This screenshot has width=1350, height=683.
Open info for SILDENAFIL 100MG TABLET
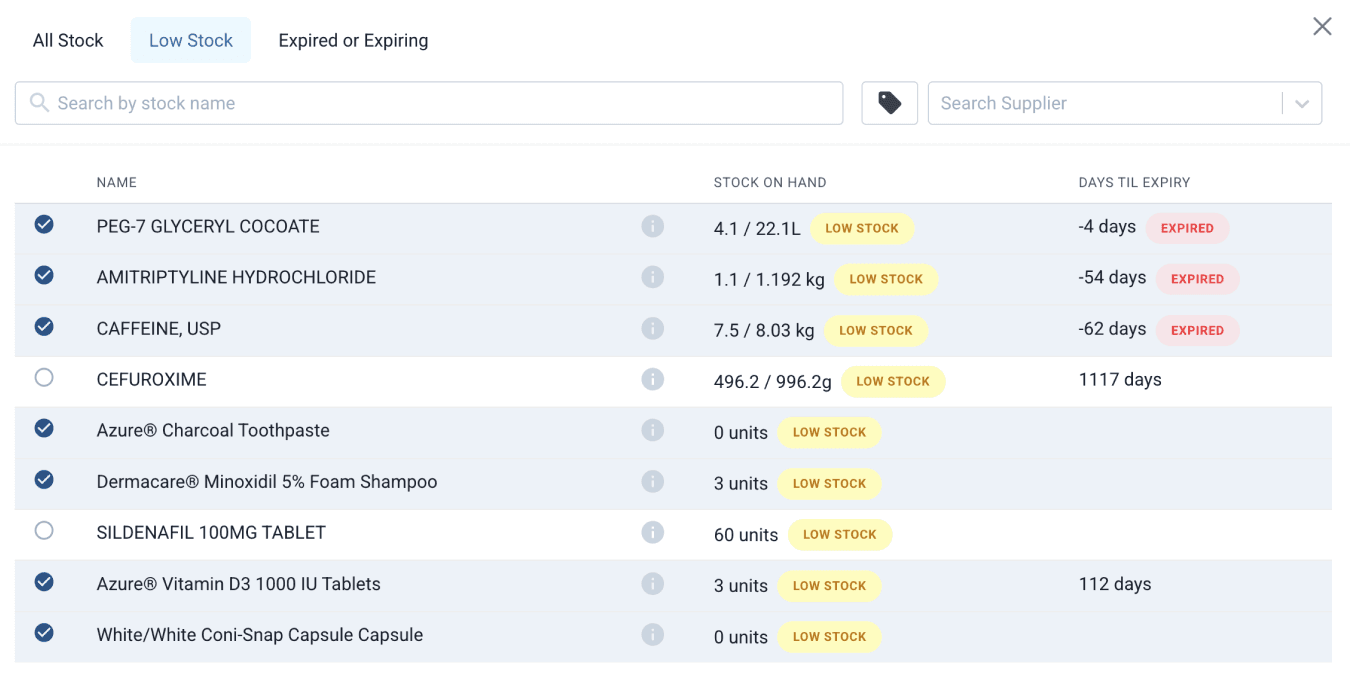[x=653, y=533]
